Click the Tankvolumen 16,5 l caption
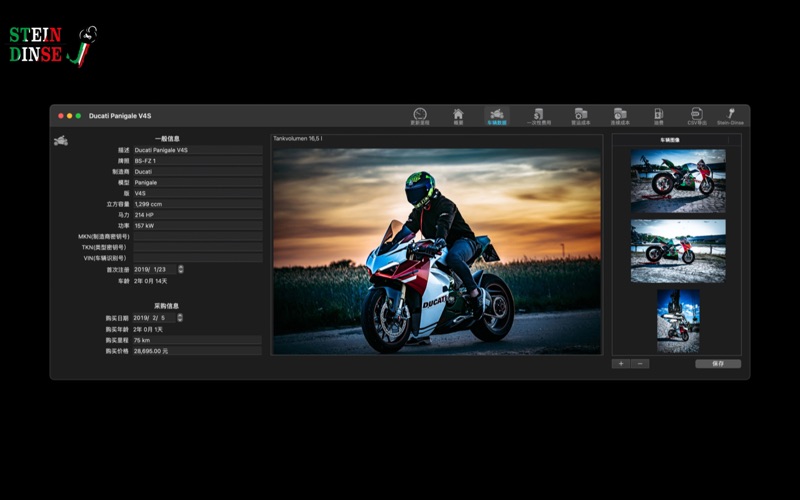 (x=297, y=138)
